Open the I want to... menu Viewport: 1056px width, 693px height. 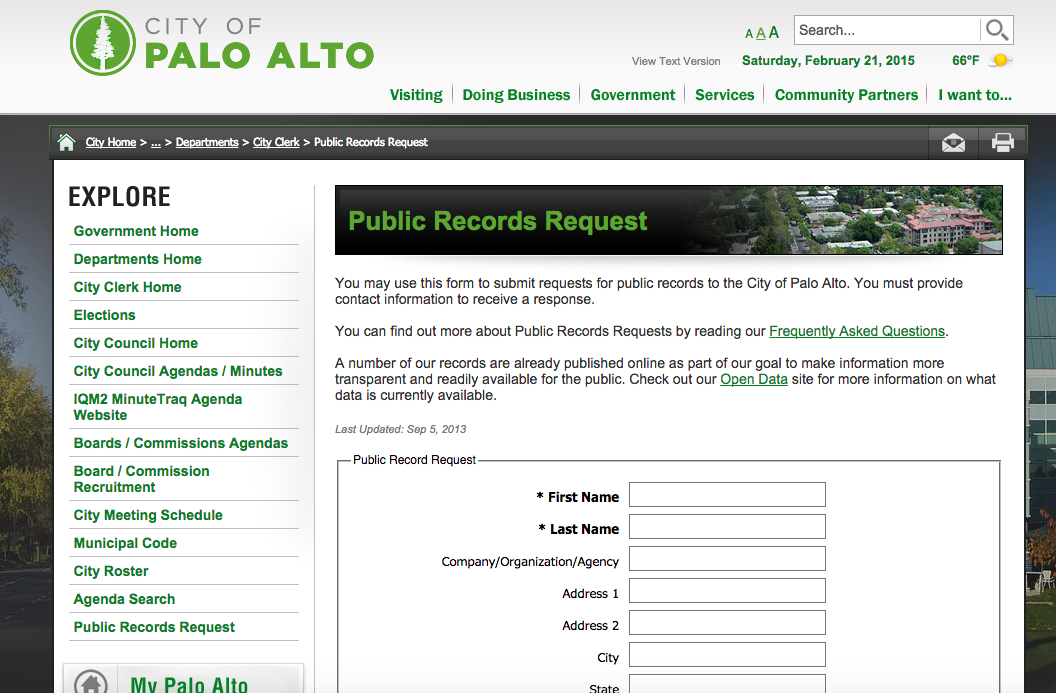click(x=975, y=95)
